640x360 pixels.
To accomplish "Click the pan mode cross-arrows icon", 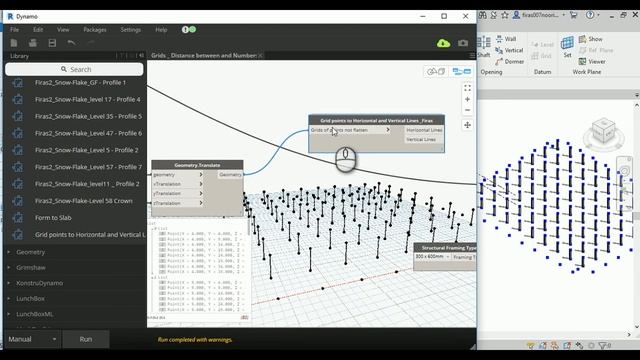I will click(x=467, y=125).
